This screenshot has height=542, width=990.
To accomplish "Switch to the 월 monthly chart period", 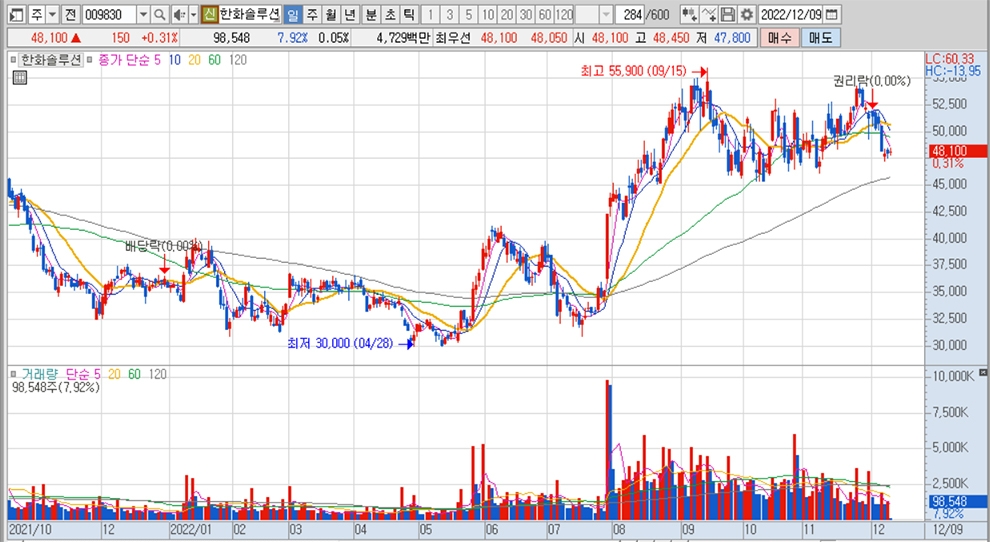I will tap(331, 14).
